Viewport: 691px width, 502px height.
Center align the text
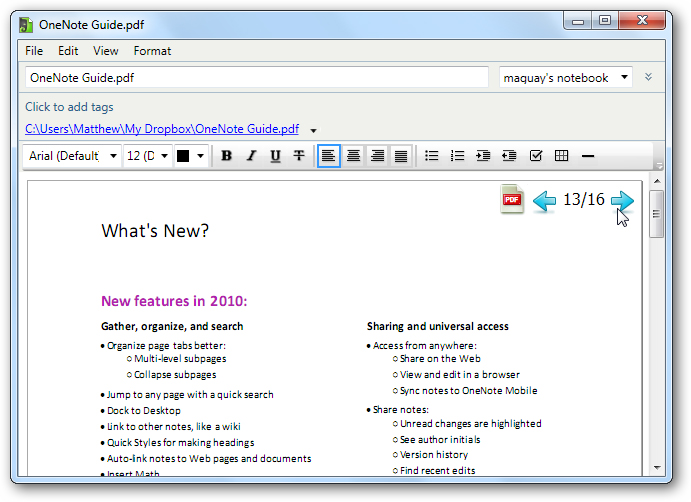(353, 156)
